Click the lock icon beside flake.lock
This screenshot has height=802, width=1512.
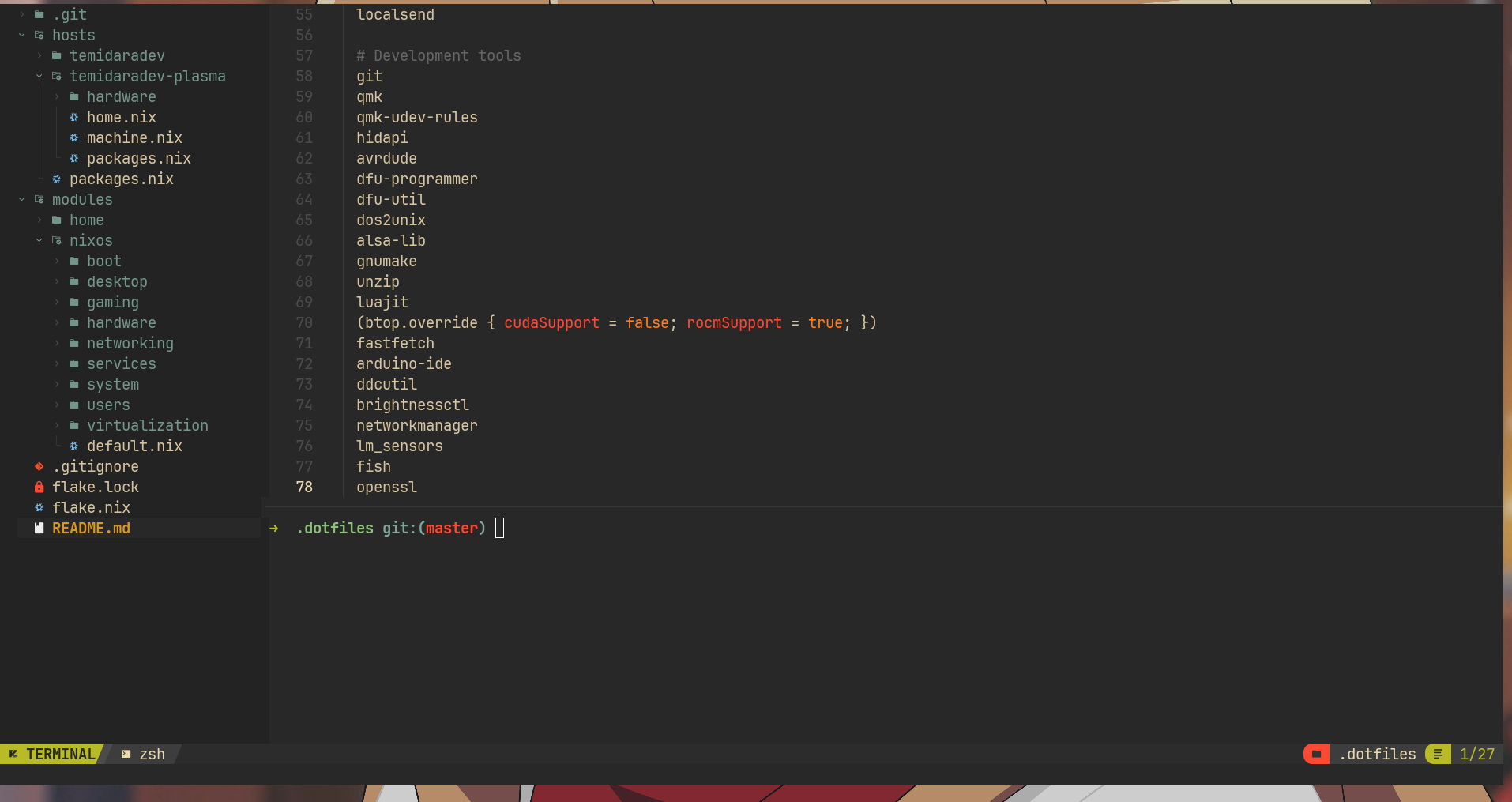click(x=39, y=488)
